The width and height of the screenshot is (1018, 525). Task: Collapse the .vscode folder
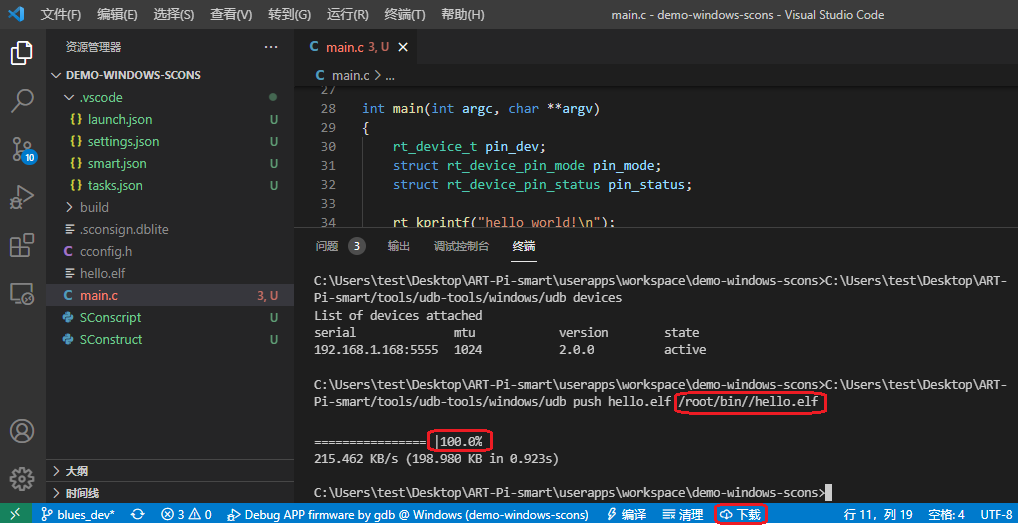(101, 97)
